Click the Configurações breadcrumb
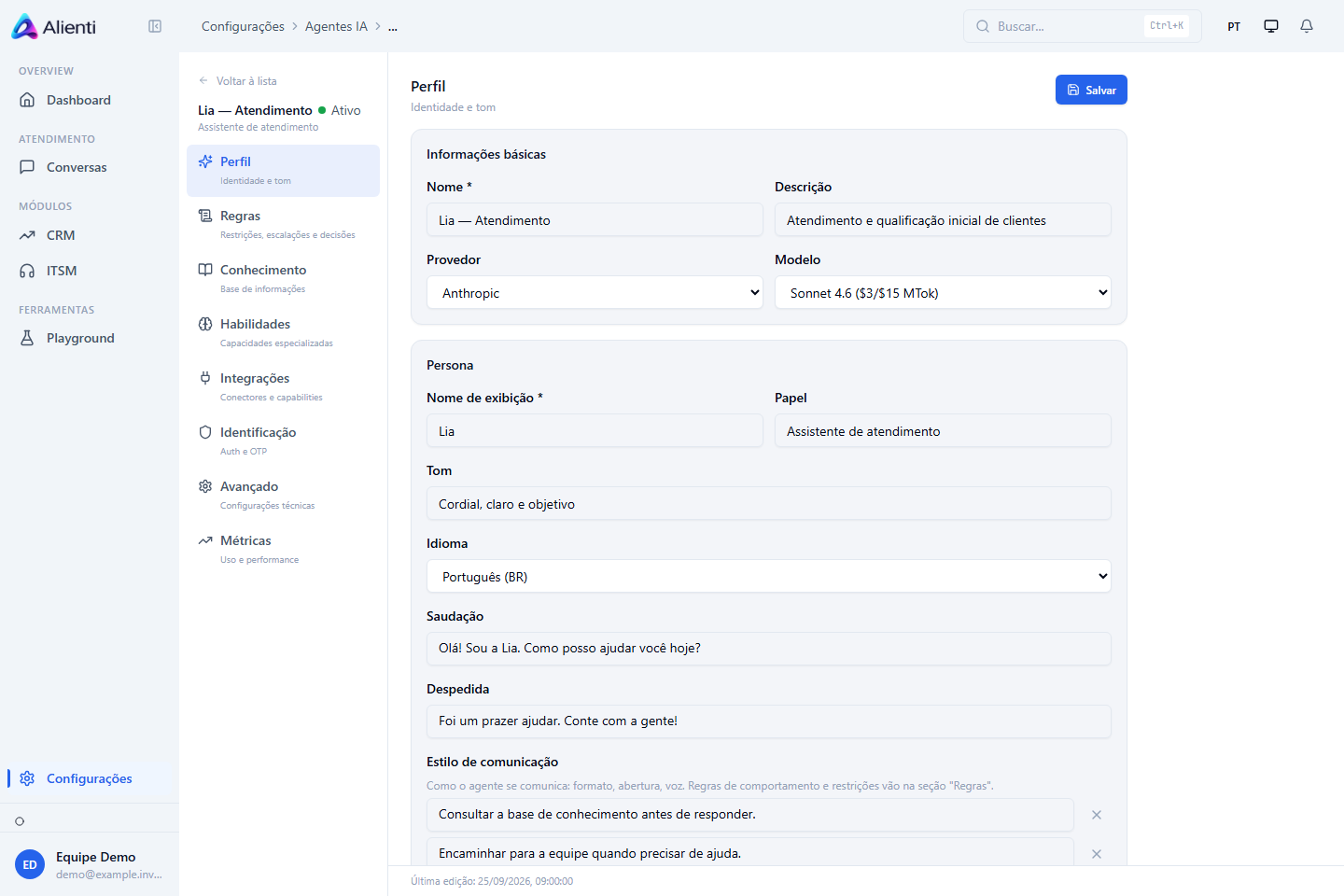Screen dimensions: 1344x896 (243, 26)
